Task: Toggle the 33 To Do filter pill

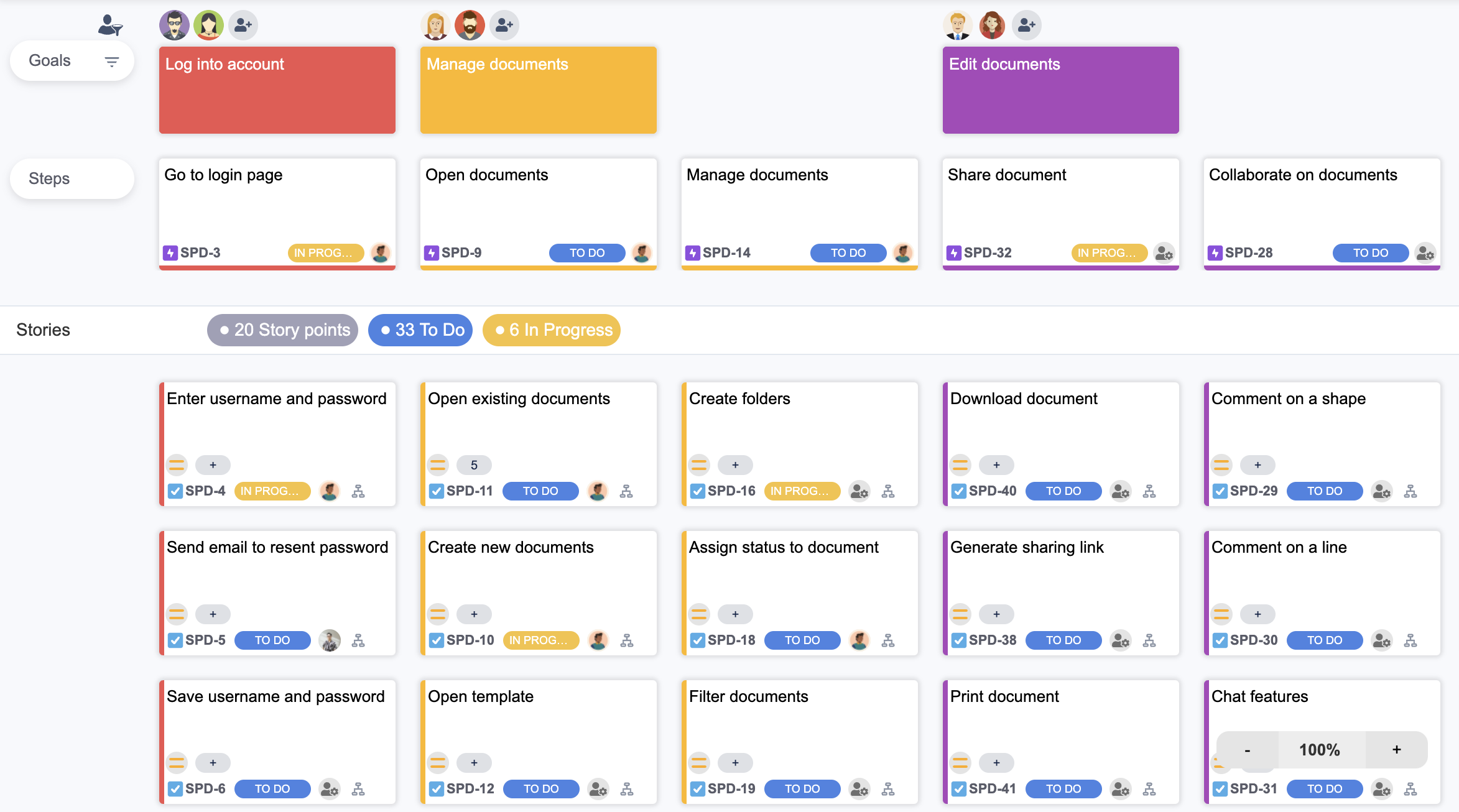Action: pos(420,330)
